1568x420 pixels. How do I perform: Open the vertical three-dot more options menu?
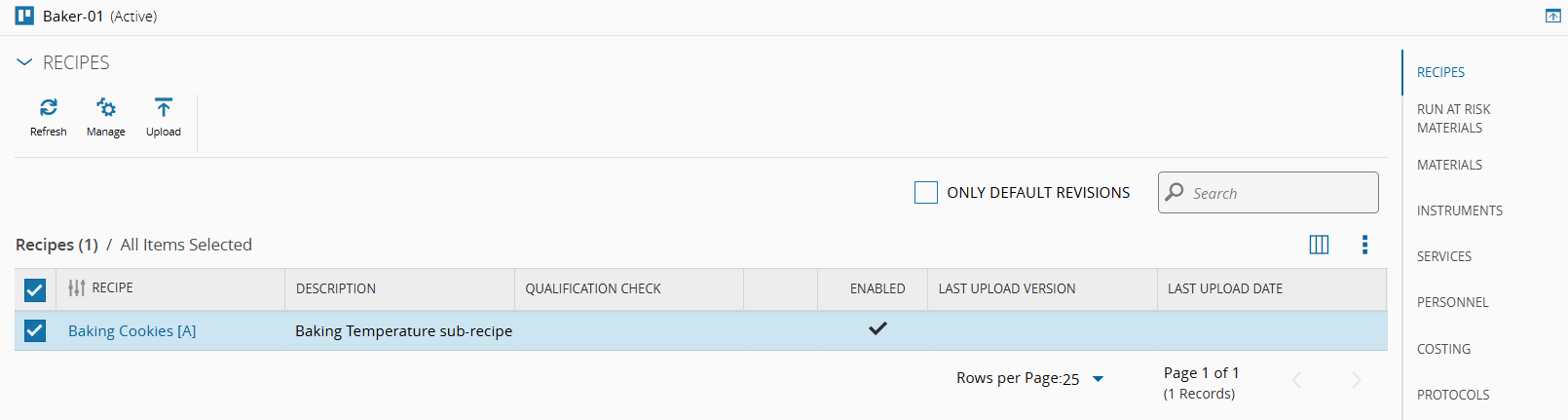(x=1364, y=245)
